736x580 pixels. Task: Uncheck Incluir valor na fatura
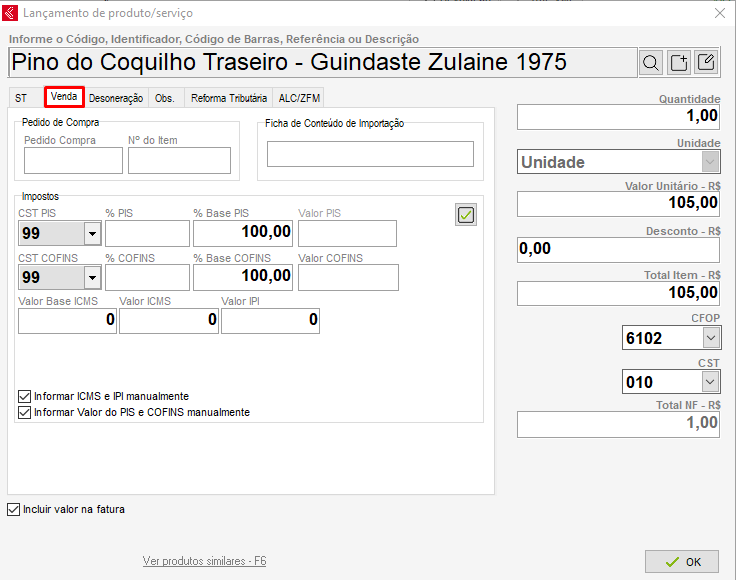coord(14,510)
